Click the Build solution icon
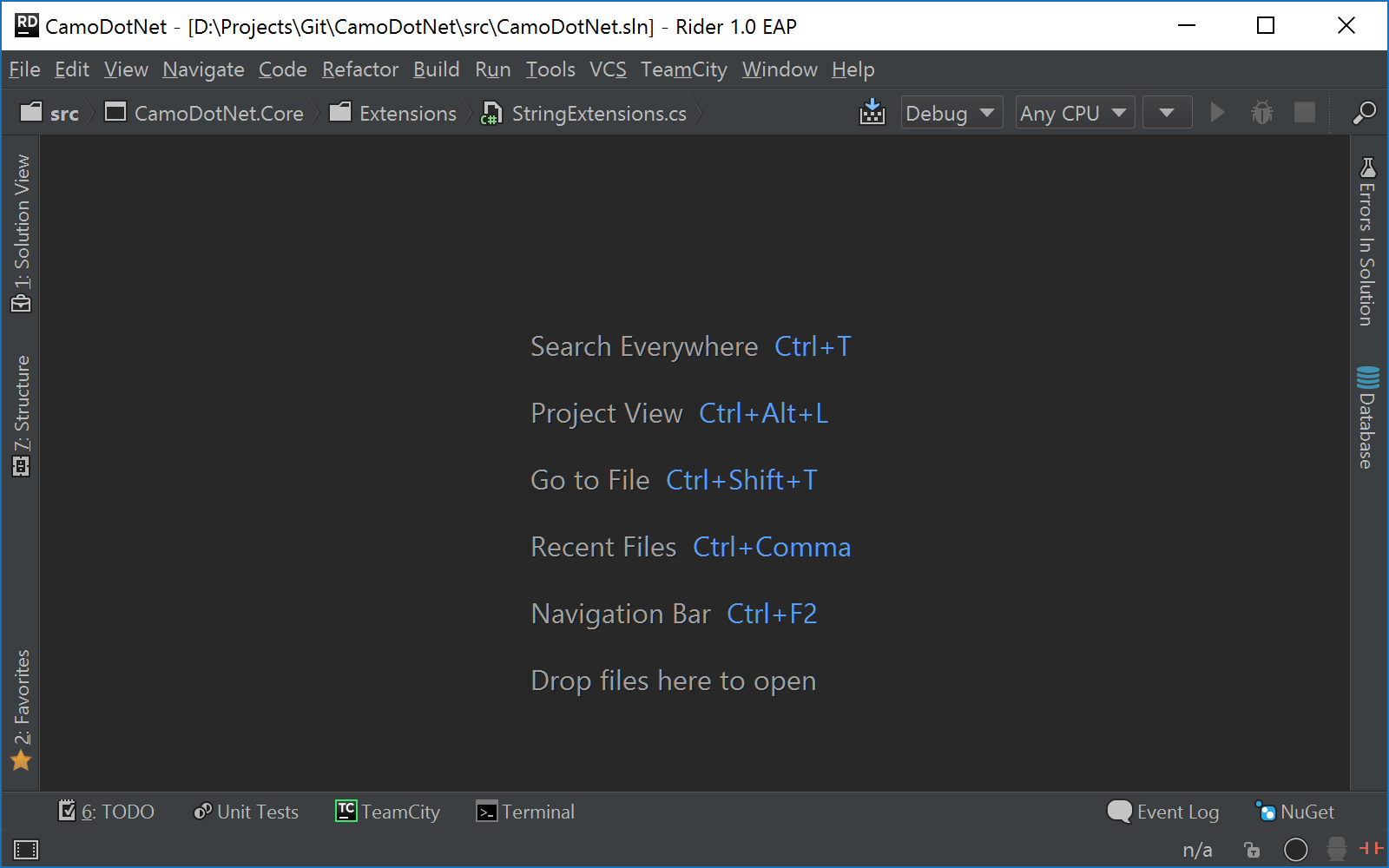 (x=872, y=112)
